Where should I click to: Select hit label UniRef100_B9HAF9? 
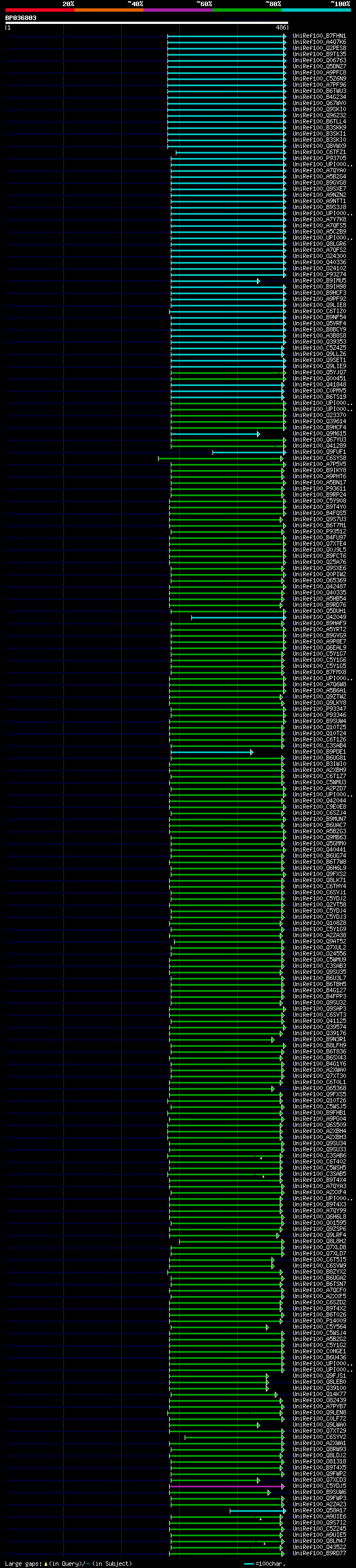[319, 624]
